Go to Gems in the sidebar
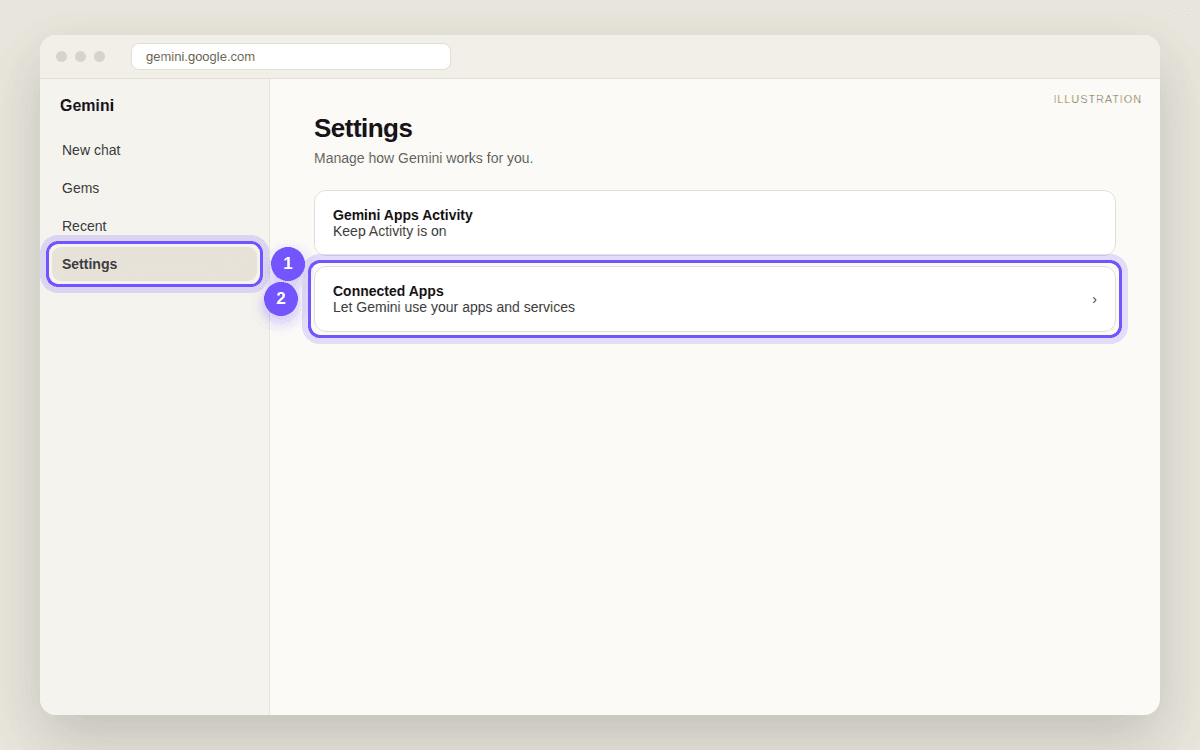Screen dimensions: 1200x750 pyautogui.click(x=155, y=188)
